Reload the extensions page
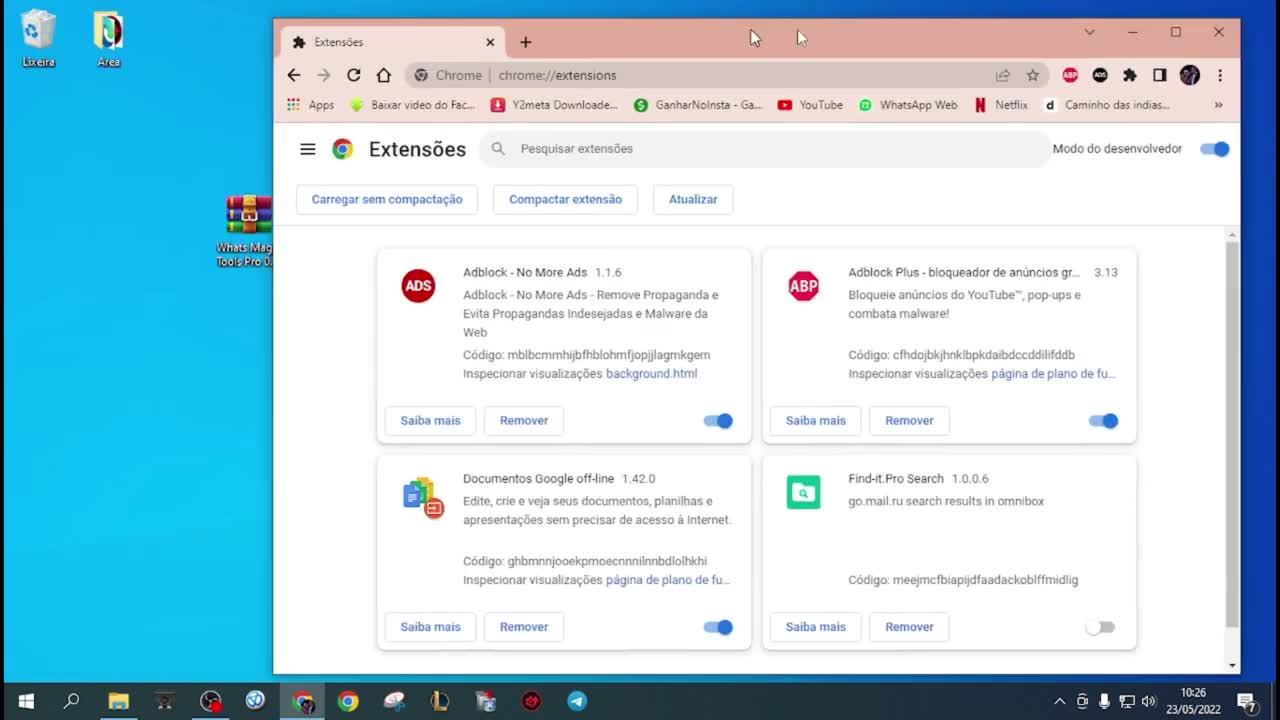This screenshot has width=1280, height=720. tap(353, 75)
